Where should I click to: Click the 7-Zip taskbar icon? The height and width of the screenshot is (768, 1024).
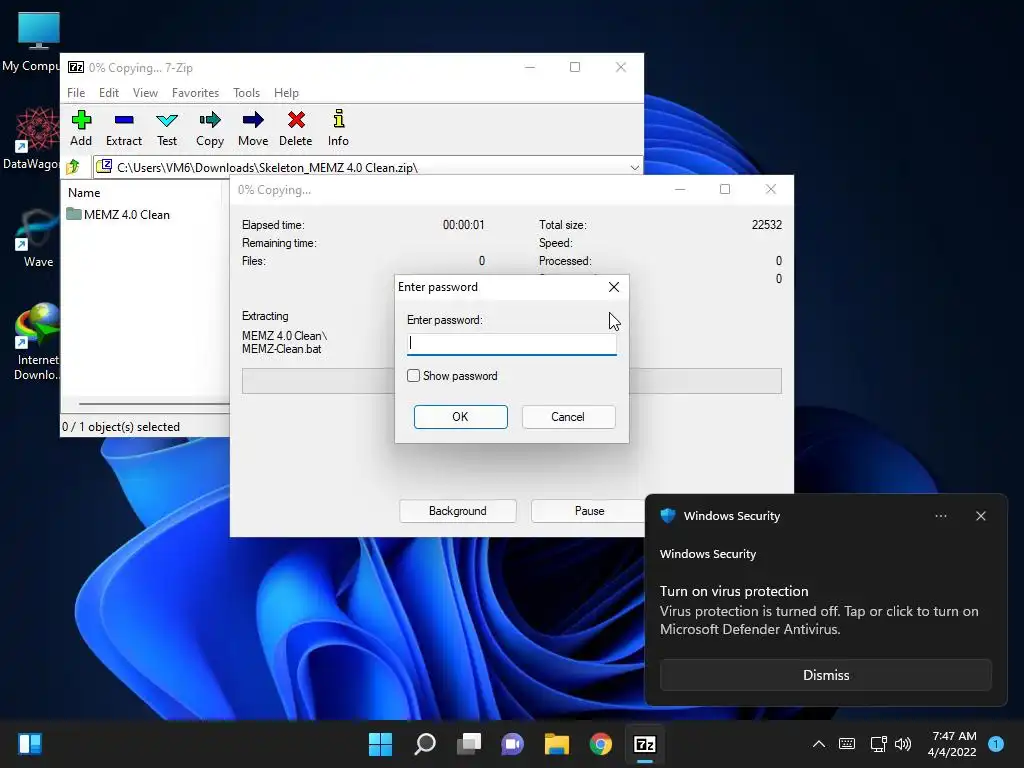645,744
